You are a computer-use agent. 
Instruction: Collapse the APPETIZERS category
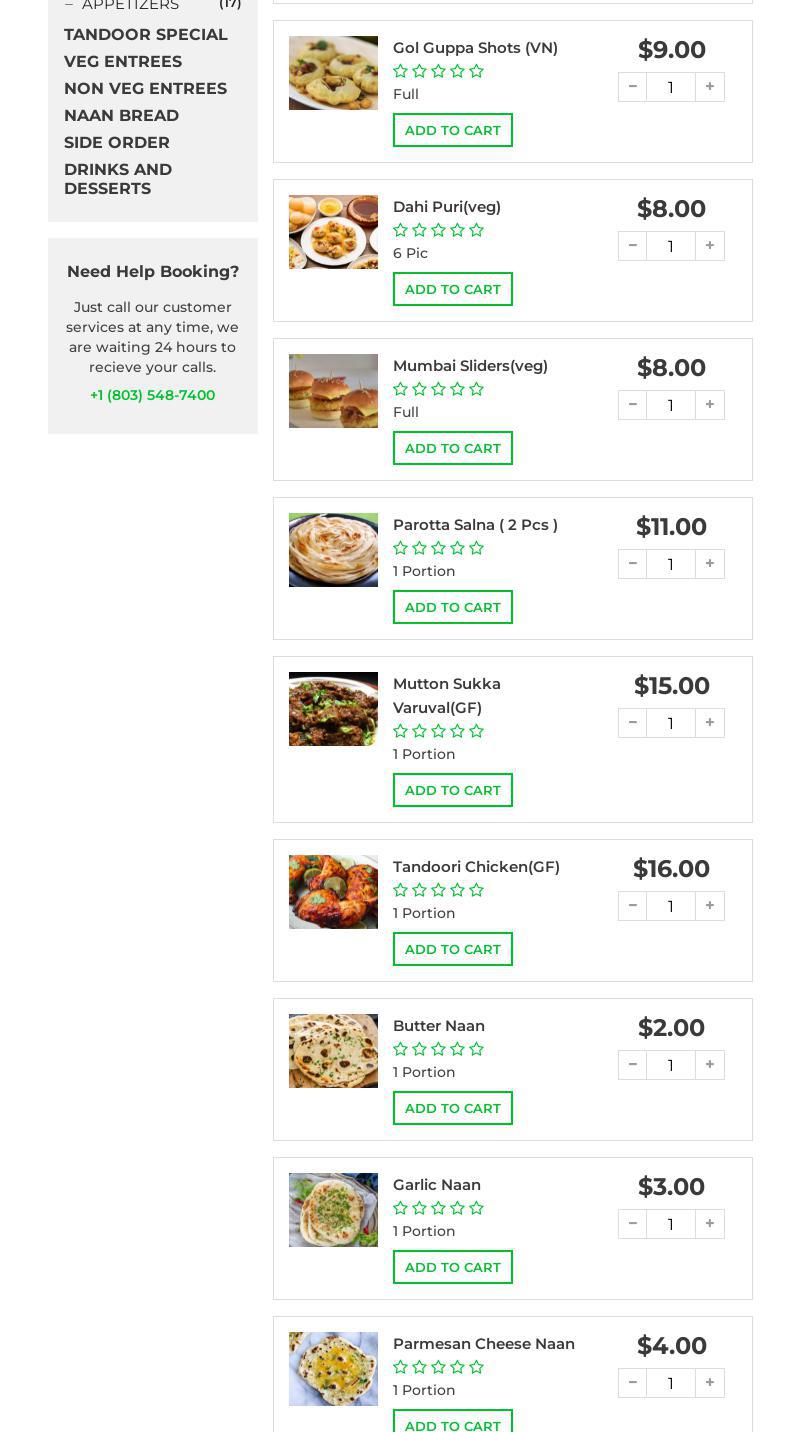69,5
